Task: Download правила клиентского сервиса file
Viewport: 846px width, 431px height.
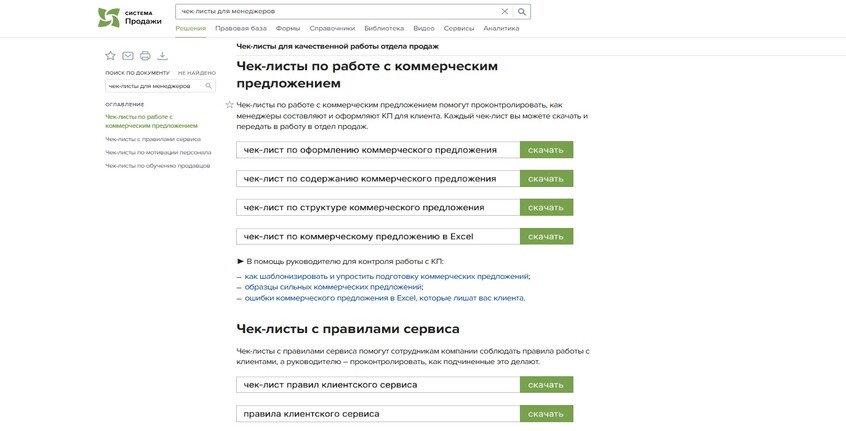Action: tap(546, 414)
